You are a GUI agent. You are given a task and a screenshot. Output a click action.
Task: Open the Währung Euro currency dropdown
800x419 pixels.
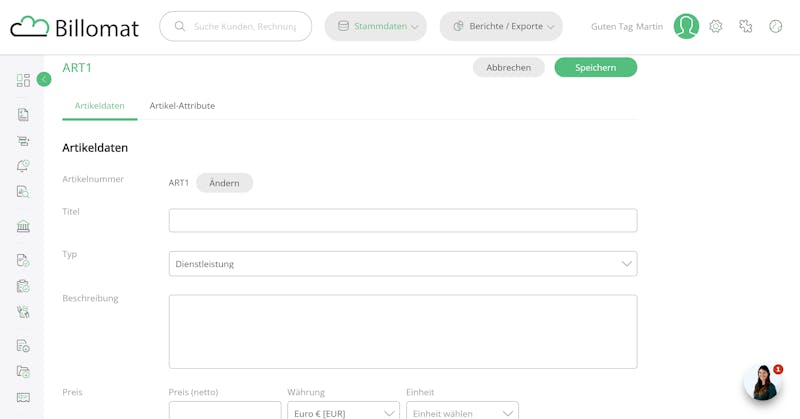343,412
